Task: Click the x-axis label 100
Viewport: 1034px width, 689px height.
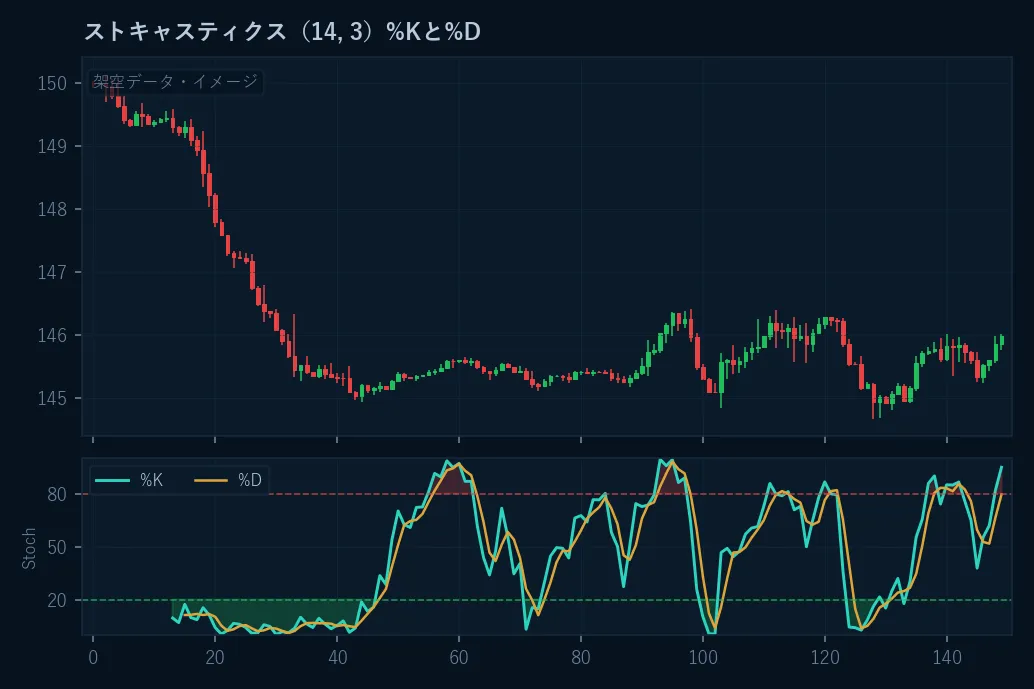Action: click(x=703, y=657)
